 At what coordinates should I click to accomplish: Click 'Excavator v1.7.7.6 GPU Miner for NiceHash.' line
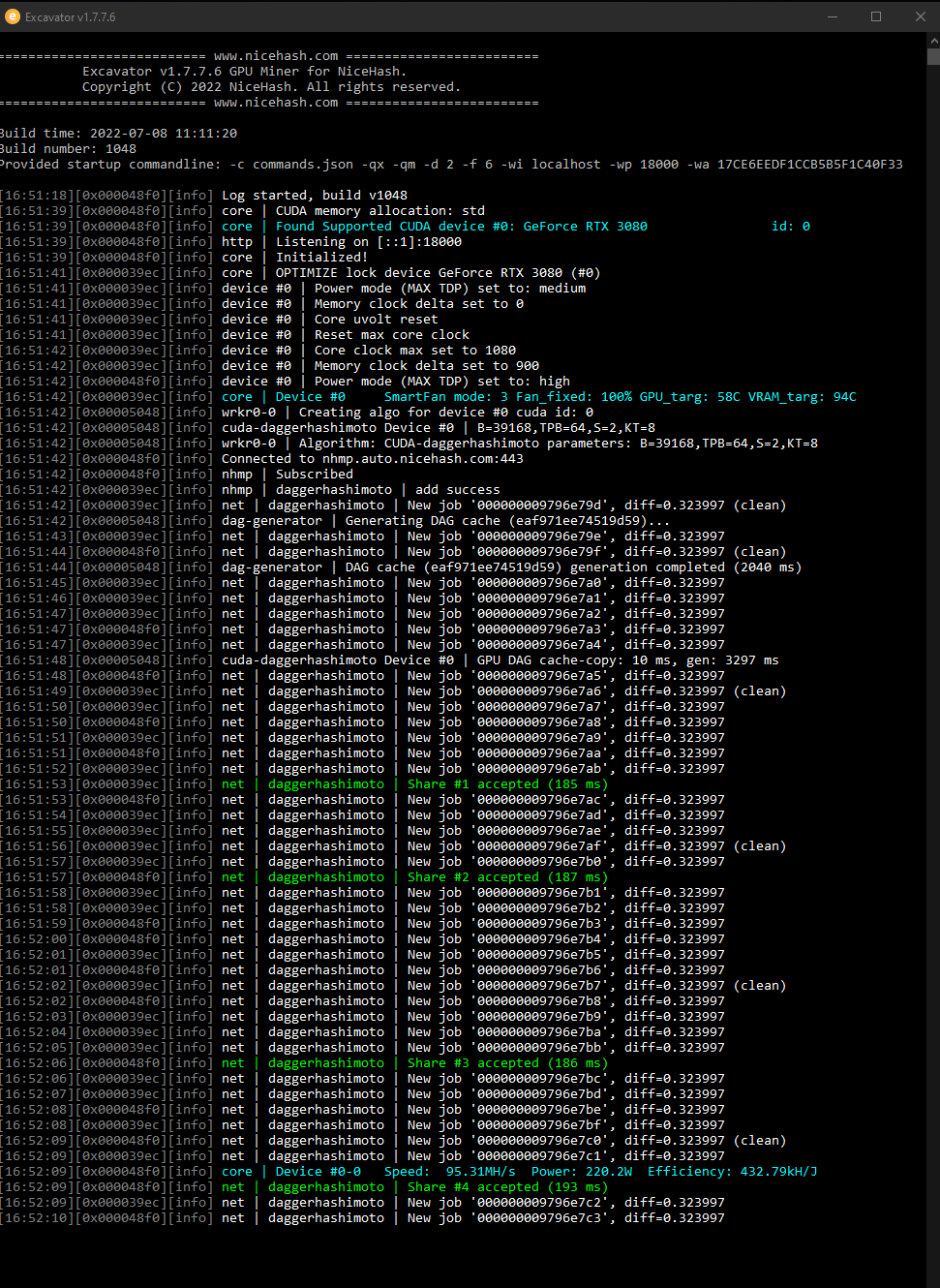244,72
